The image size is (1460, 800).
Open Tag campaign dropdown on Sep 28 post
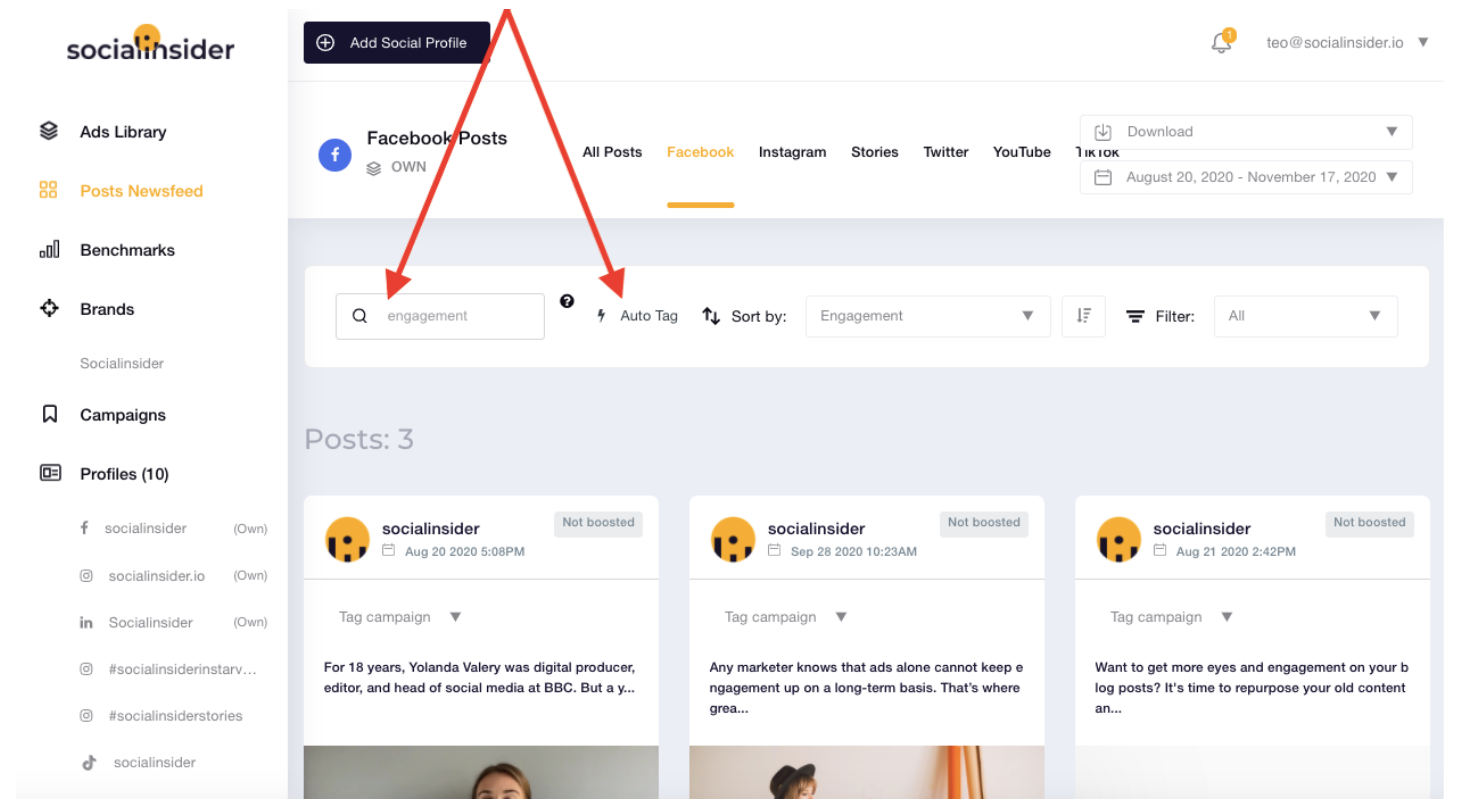pyautogui.click(x=786, y=617)
